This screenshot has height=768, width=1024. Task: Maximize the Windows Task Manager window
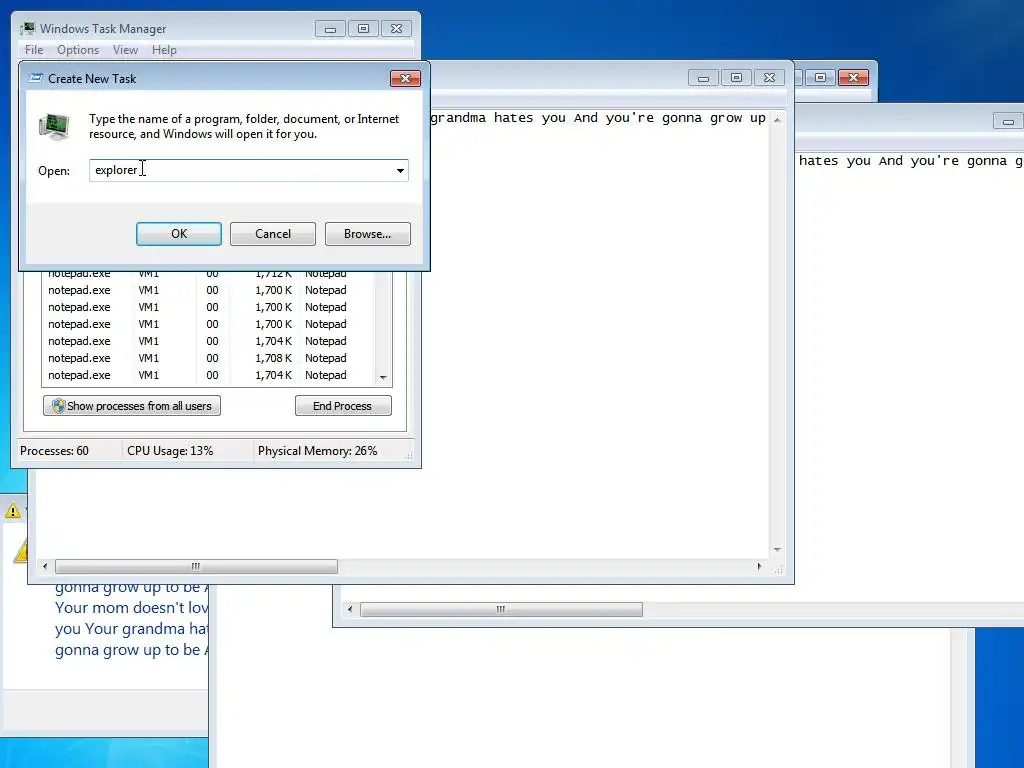pos(363,29)
